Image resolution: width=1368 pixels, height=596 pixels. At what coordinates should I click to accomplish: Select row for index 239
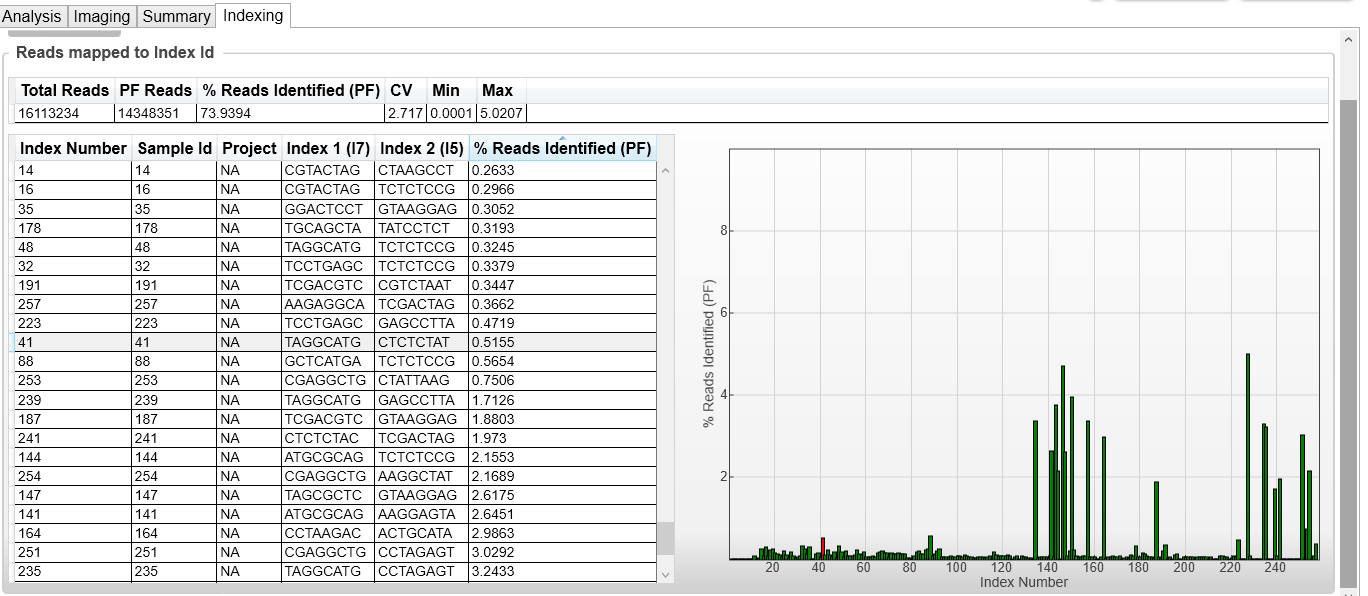click(335, 400)
